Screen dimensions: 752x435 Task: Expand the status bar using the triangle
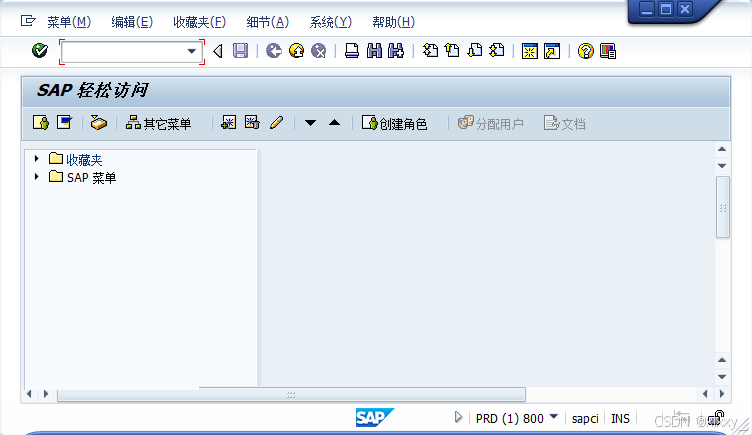(458, 417)
